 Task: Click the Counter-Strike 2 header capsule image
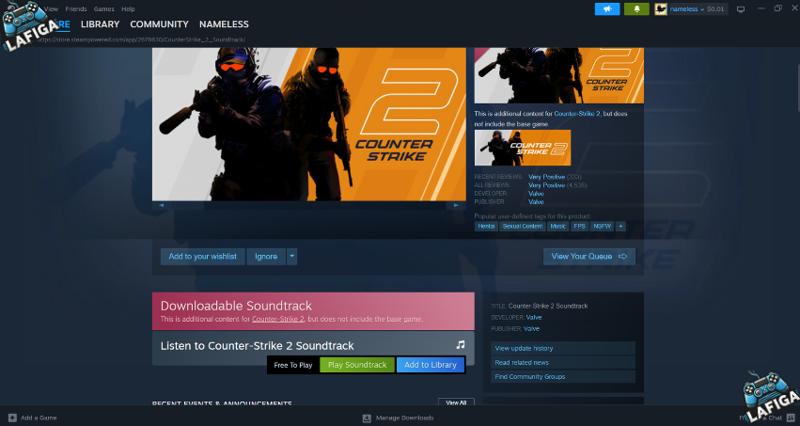click(559, 76)
